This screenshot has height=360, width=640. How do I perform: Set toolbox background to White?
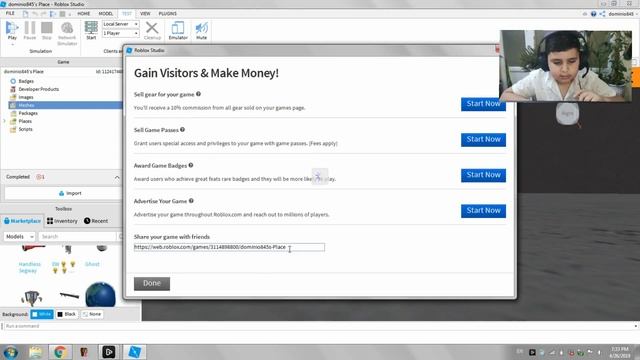click(x=42, y=314)
